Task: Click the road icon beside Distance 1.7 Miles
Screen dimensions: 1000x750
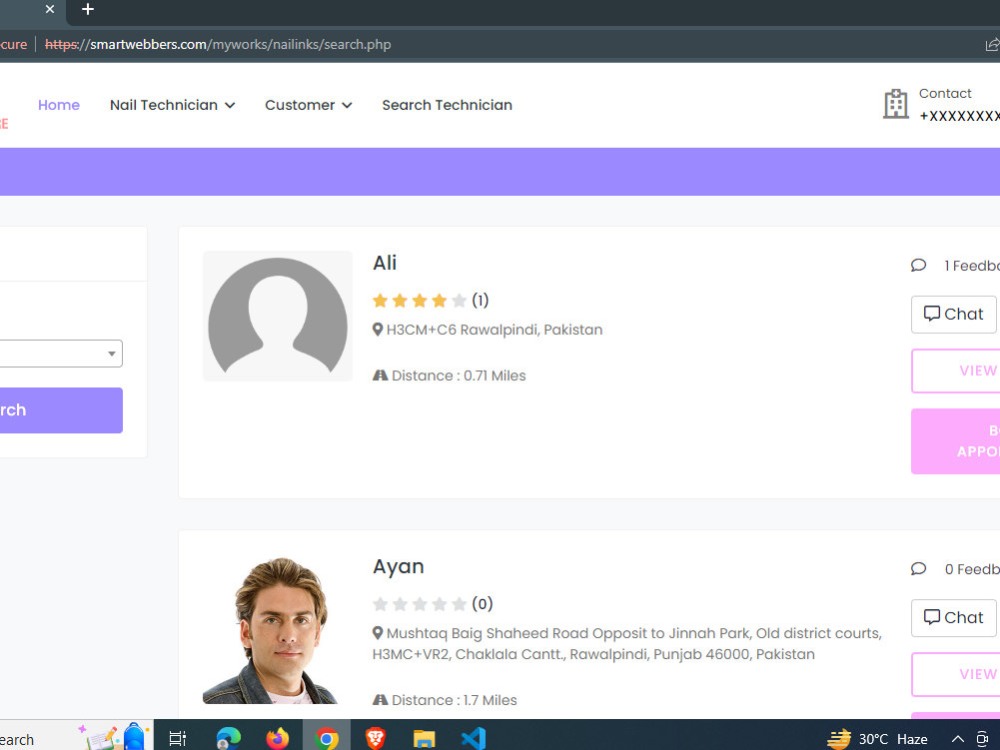Action: (x=380, y=700)
